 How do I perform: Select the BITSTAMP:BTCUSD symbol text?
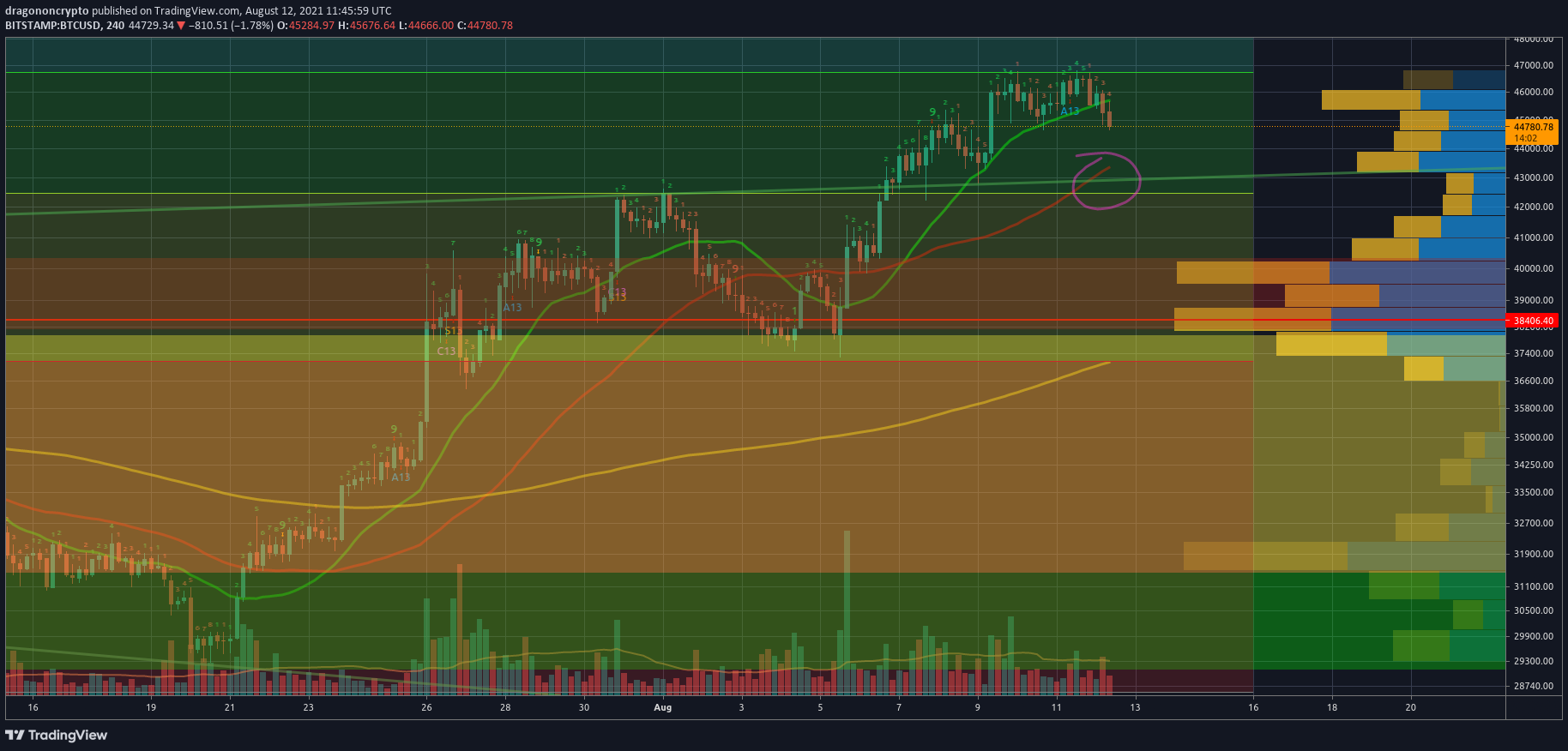click(53, 26)
